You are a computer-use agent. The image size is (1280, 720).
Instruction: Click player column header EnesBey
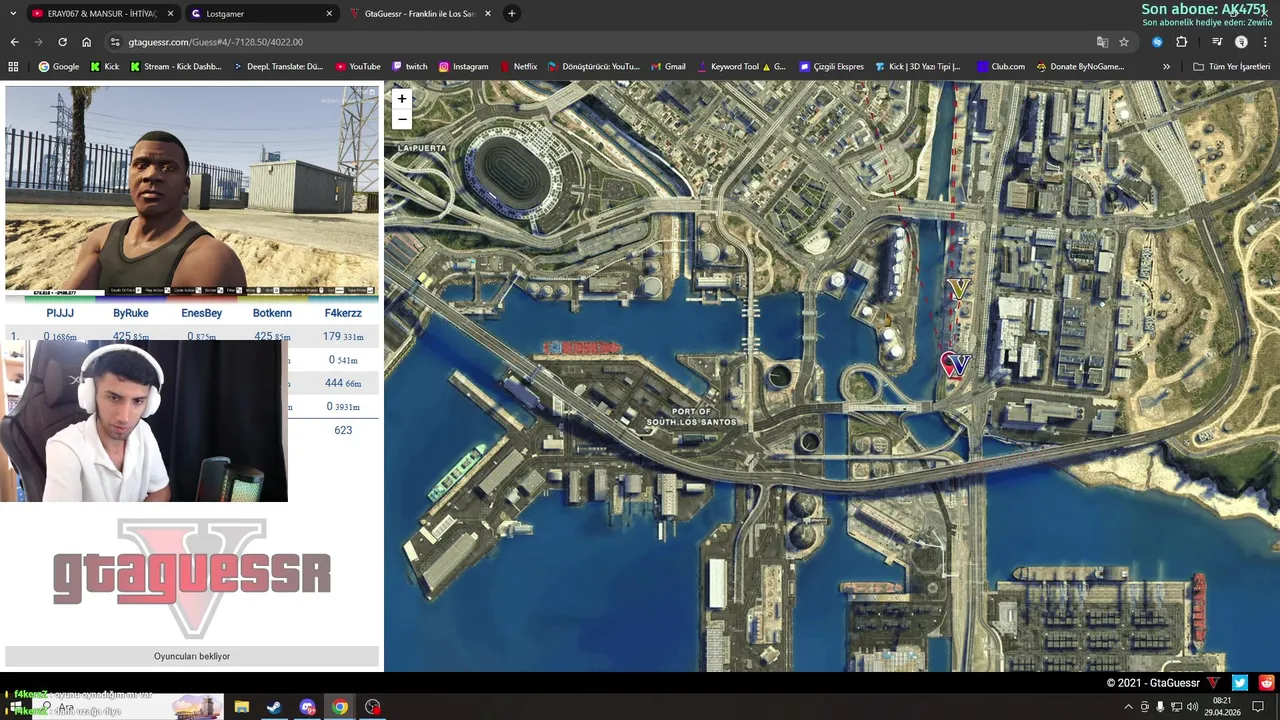click(201, 313)
